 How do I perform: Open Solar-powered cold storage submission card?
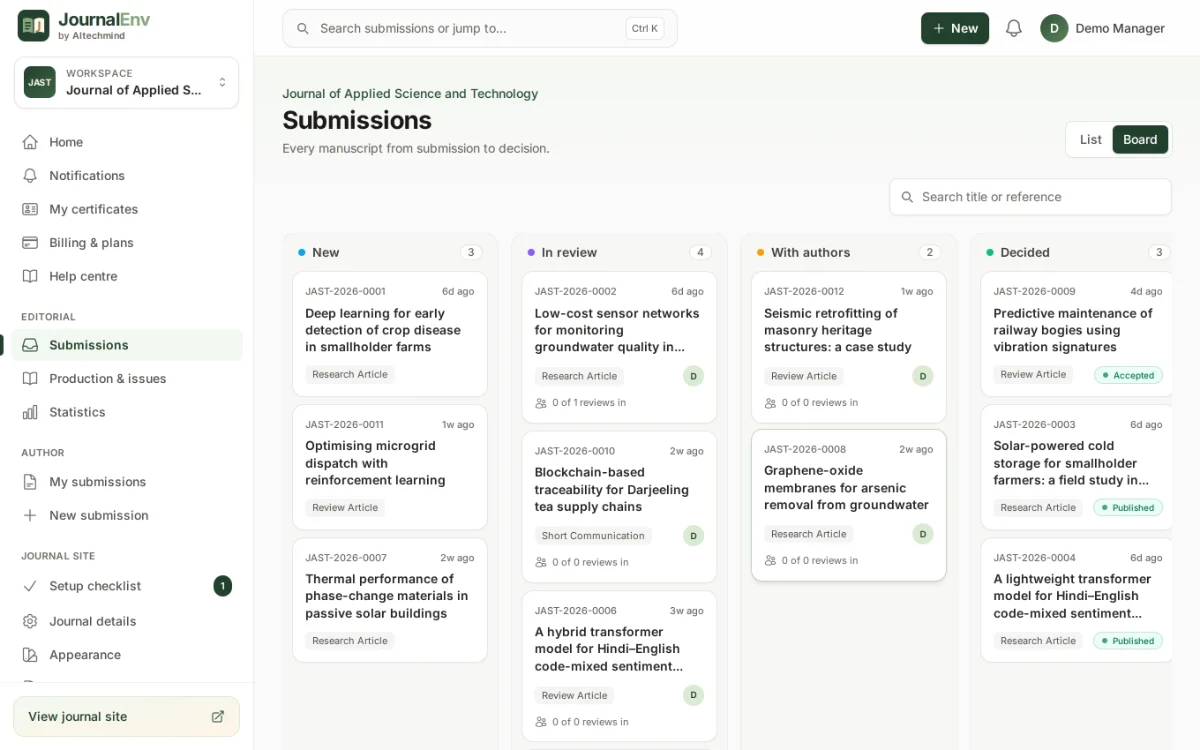(x=1076, y=467)
